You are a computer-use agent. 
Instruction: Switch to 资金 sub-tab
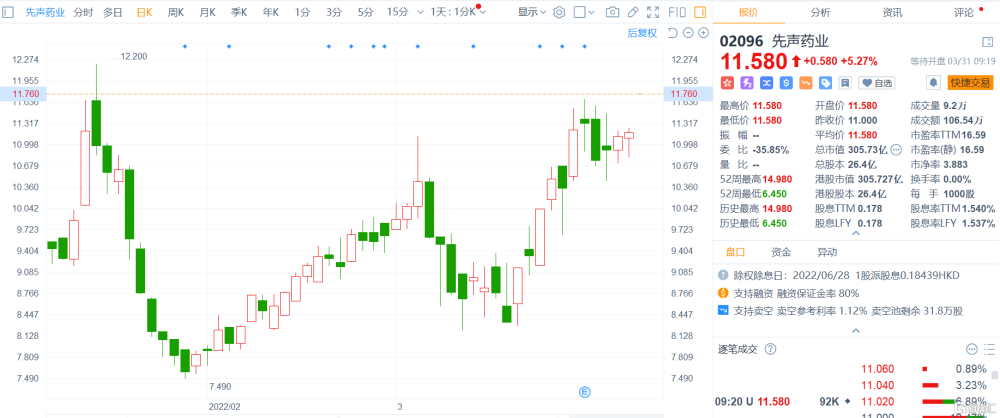[x=781, y=252]
